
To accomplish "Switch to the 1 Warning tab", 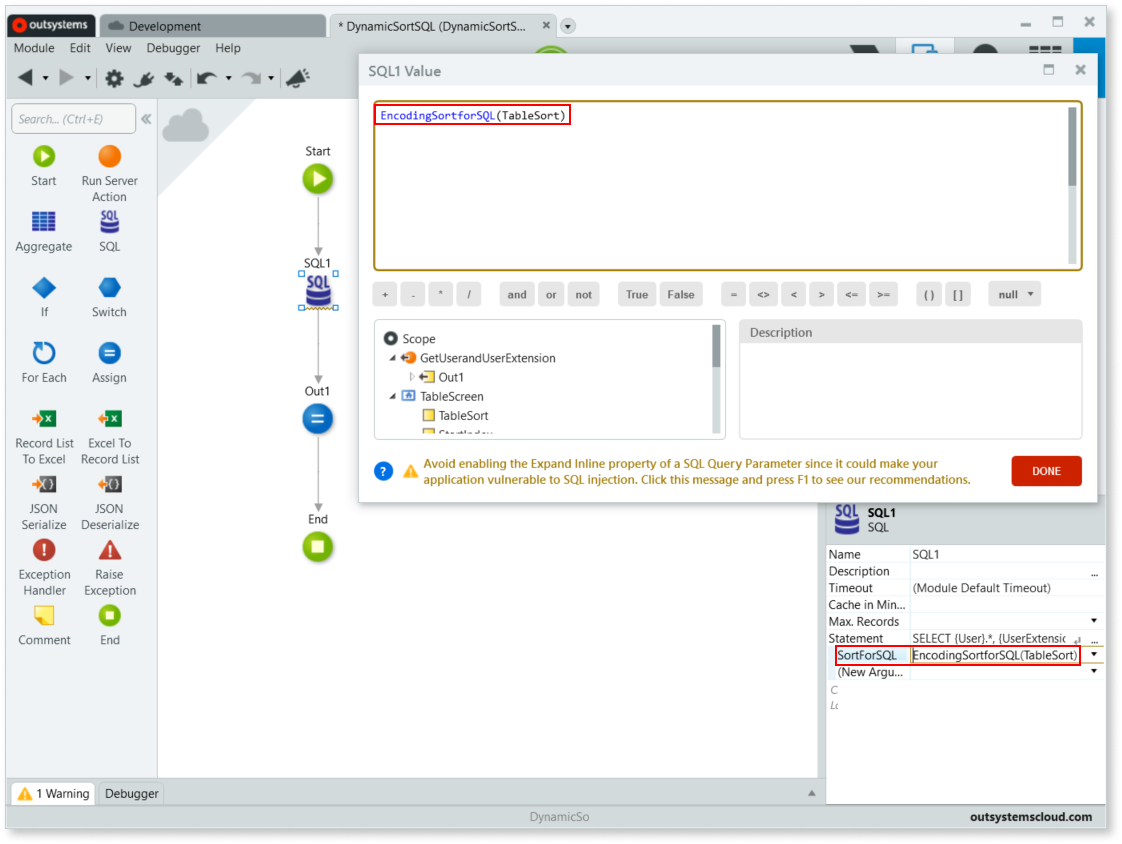I will tap(52, 793).
